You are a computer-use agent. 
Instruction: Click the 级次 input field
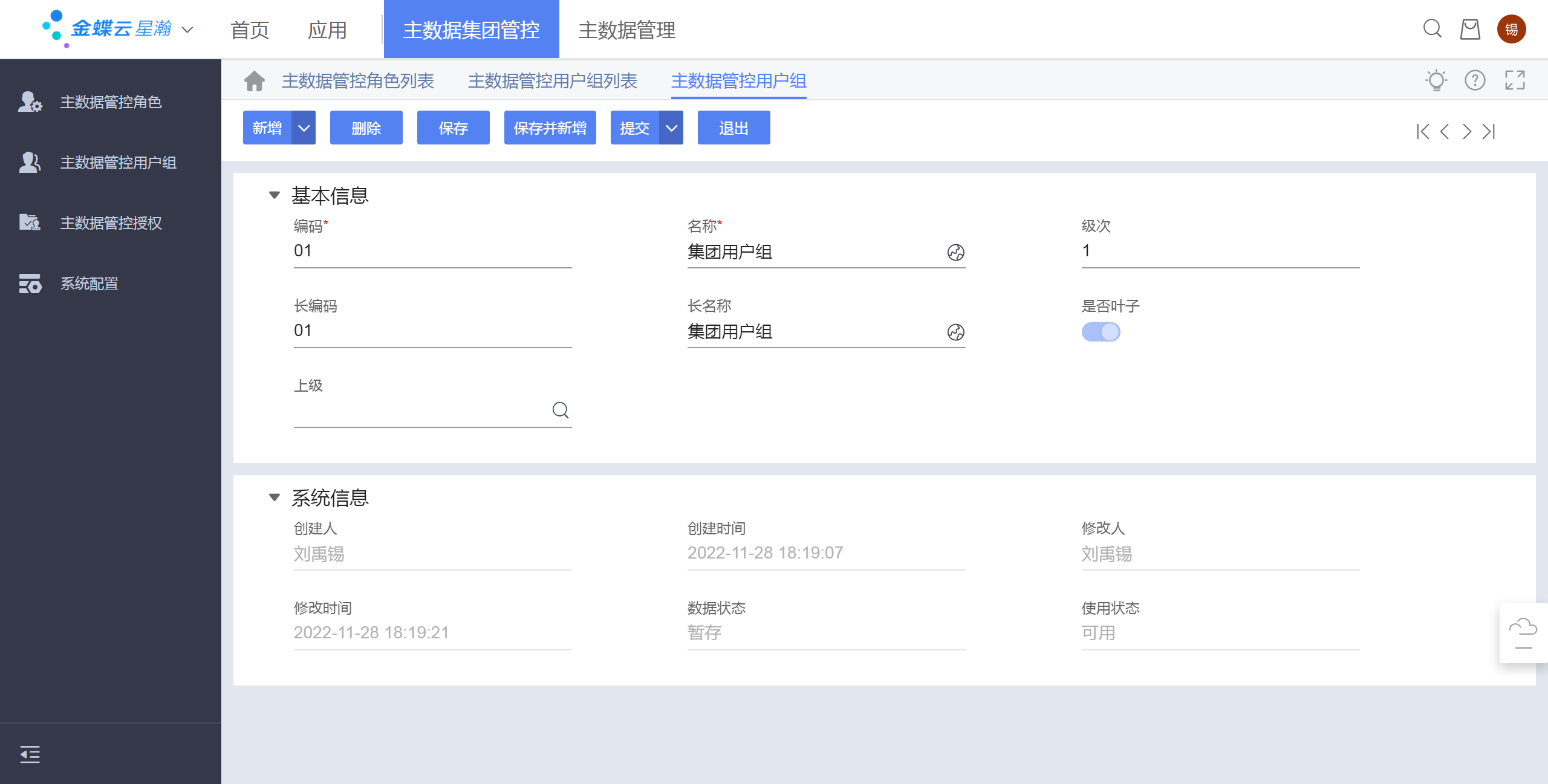click(1221, 251)
